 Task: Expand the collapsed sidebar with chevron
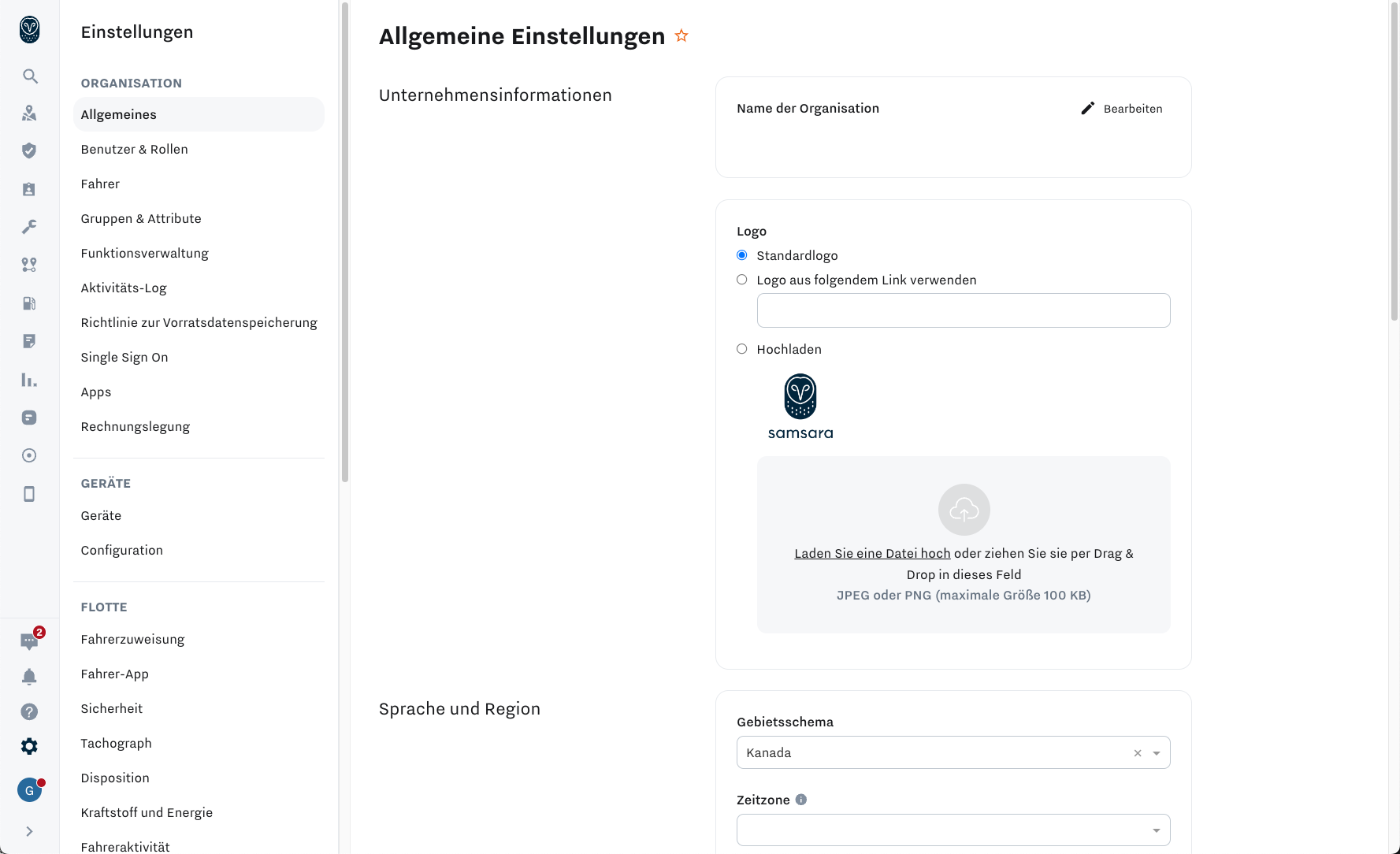tap(29, 831)
